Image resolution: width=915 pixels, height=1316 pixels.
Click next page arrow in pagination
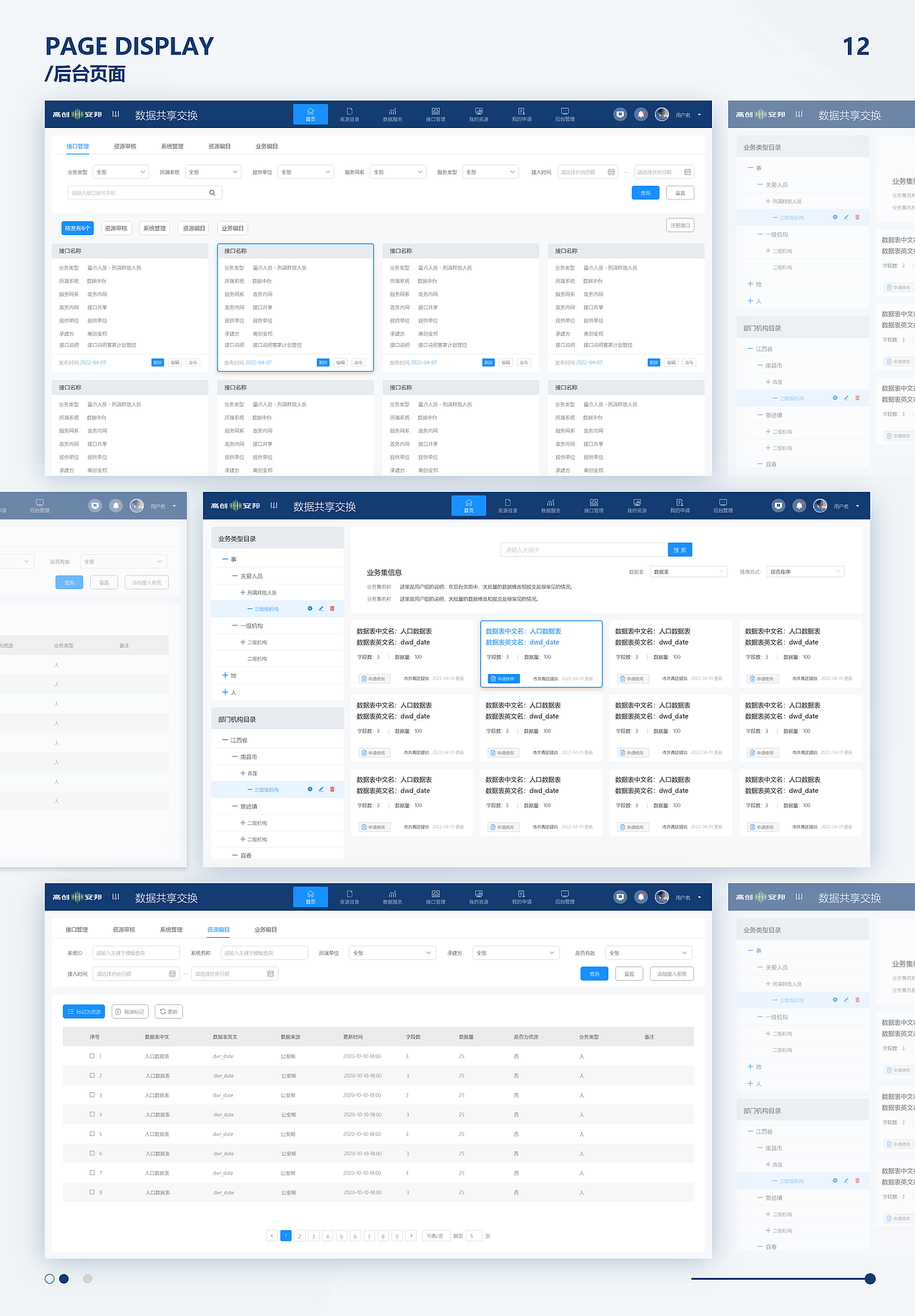(411, 1235)
